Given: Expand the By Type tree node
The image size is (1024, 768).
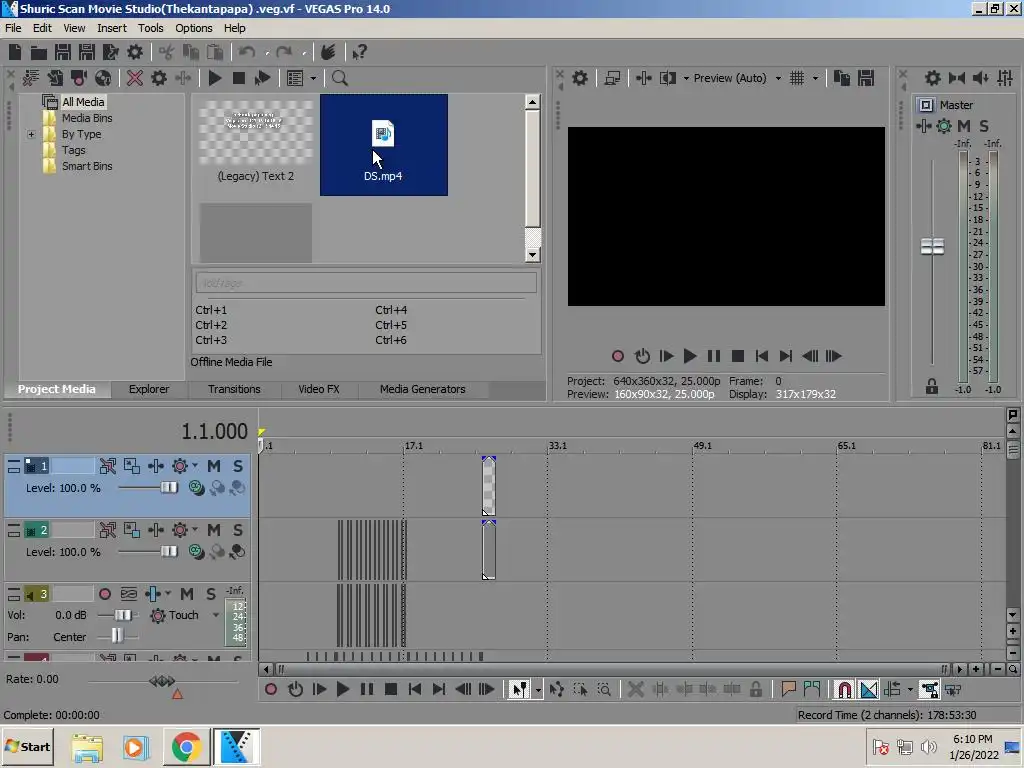Looking at the screenshot, I should [31, 135].
